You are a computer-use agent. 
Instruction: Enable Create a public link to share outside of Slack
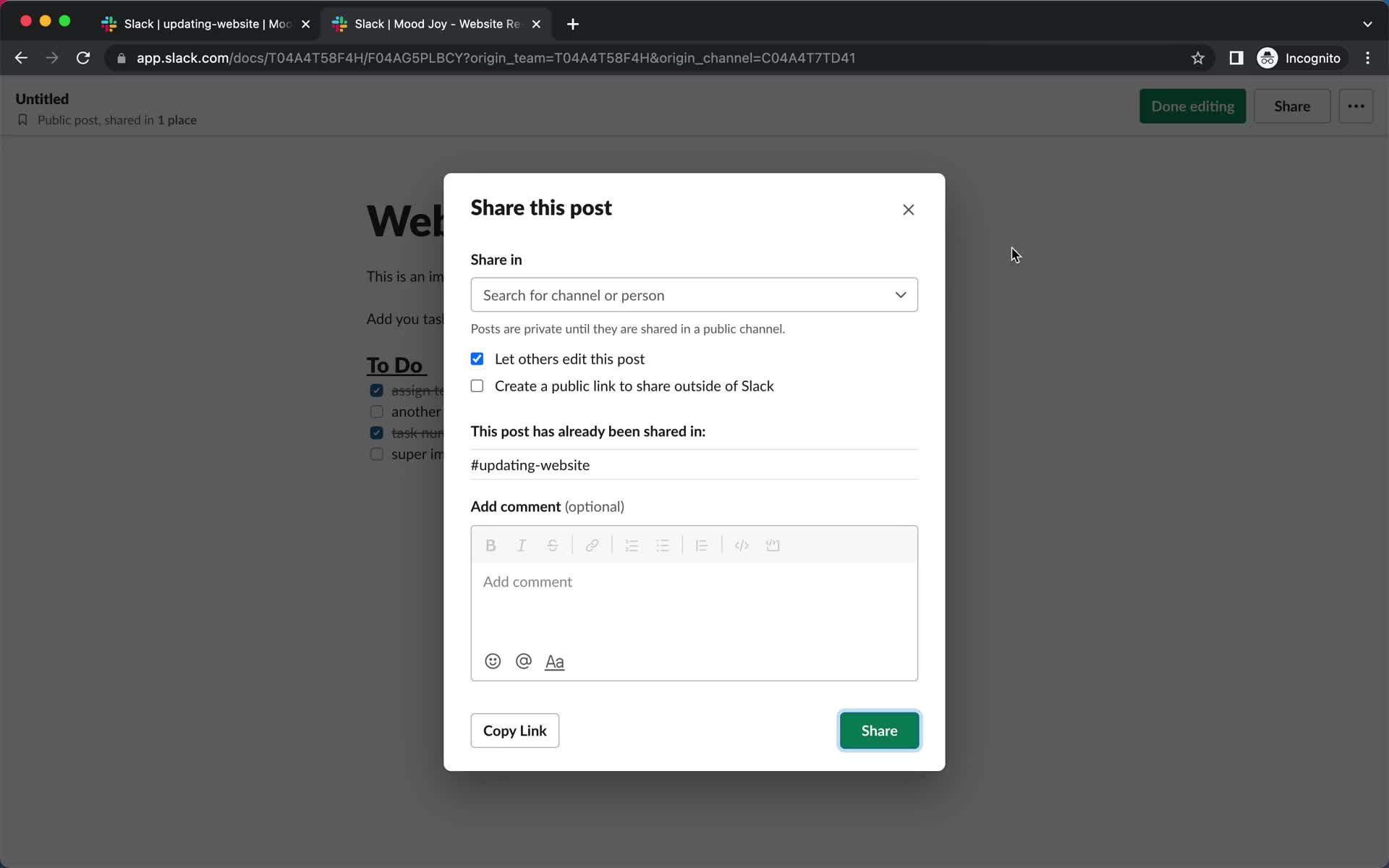coord(477,386)
